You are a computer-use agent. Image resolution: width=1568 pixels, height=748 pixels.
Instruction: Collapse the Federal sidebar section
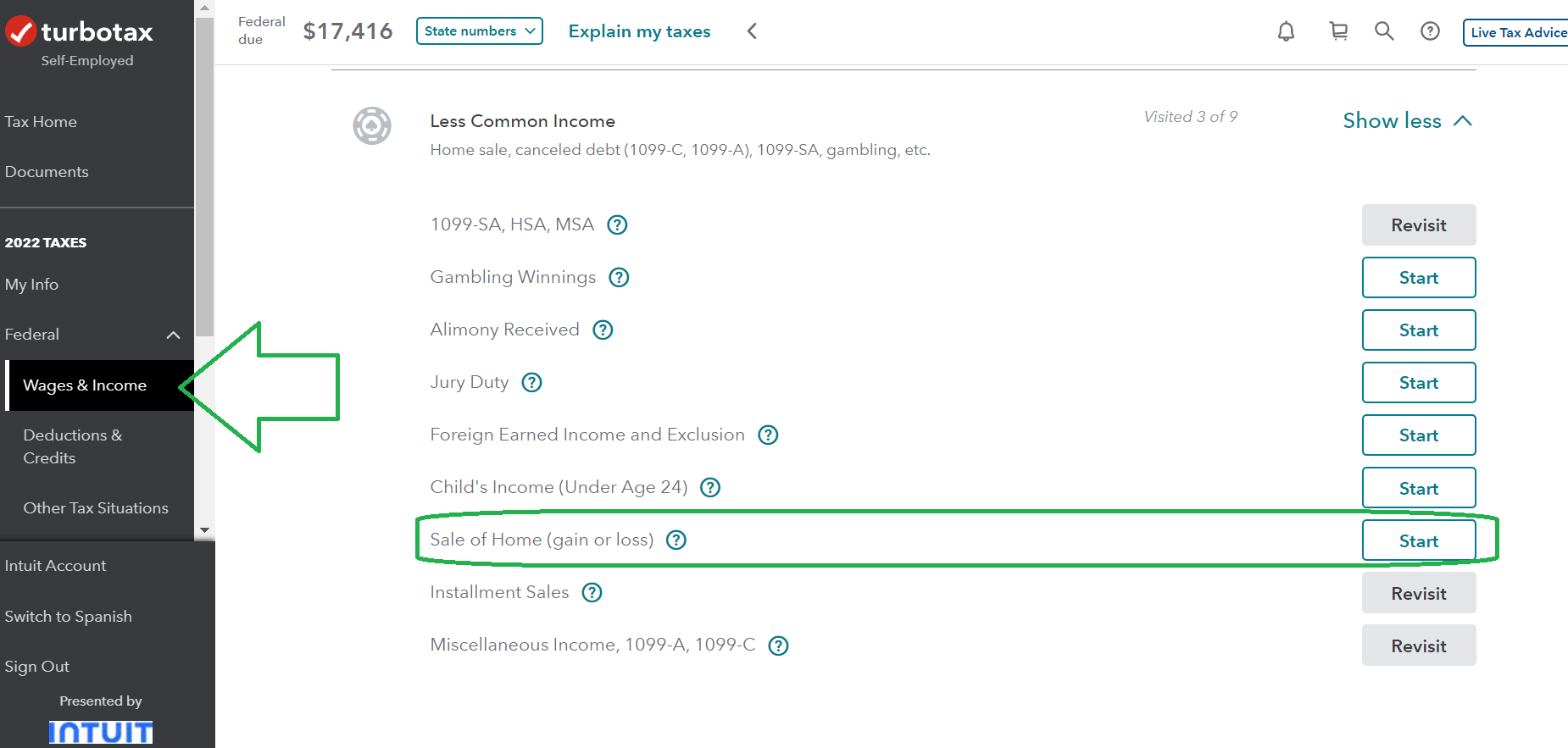click(173, 335)
